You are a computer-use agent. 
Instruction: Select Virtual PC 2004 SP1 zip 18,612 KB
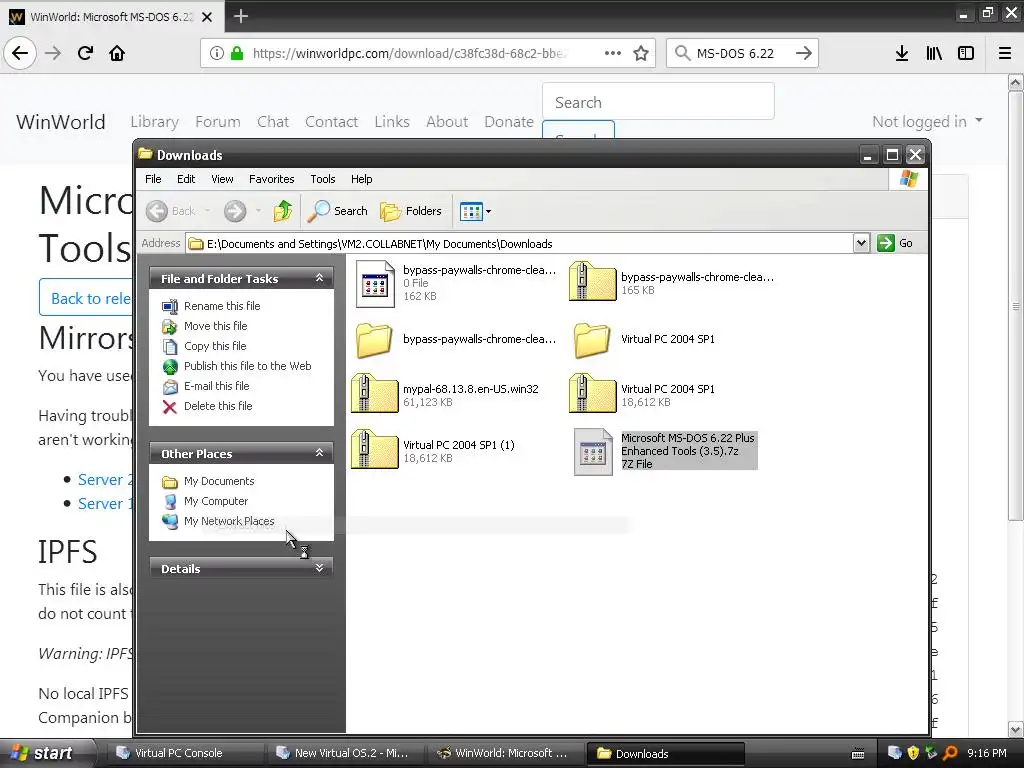pos(592,394)
